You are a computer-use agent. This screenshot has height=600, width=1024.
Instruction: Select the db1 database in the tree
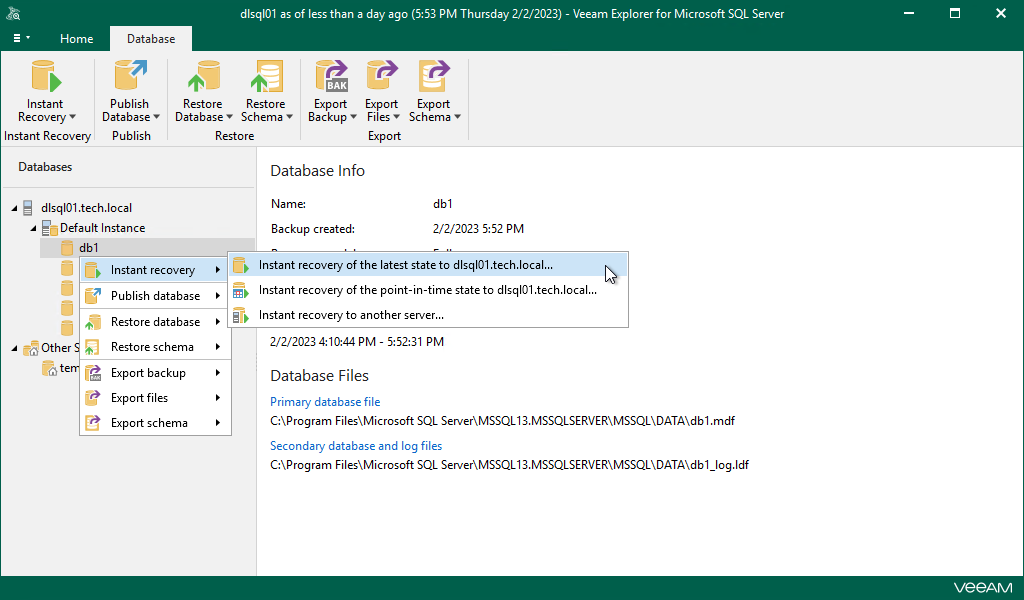coord(89,247)
